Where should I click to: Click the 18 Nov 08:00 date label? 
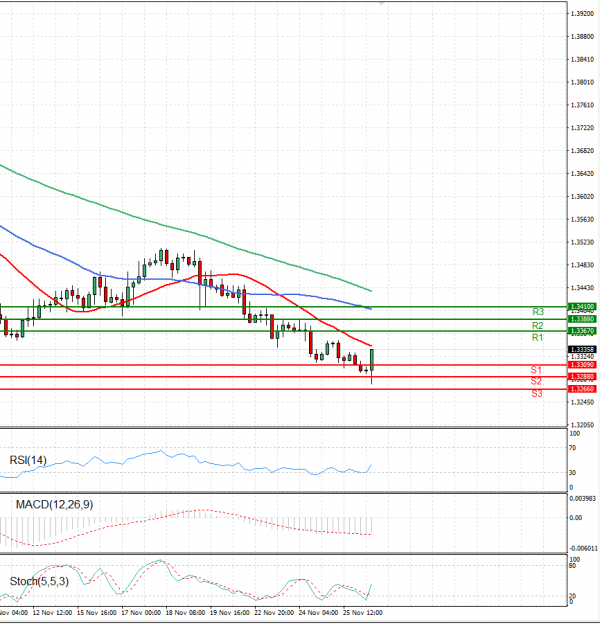185,613
